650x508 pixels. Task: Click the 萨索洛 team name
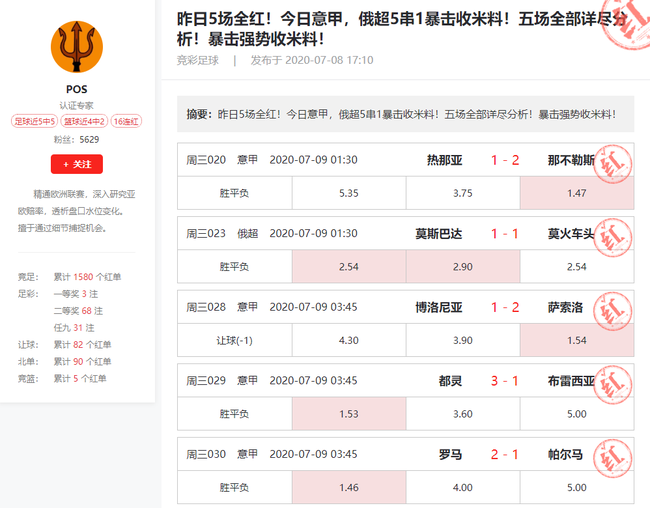[x=565, y=307]
